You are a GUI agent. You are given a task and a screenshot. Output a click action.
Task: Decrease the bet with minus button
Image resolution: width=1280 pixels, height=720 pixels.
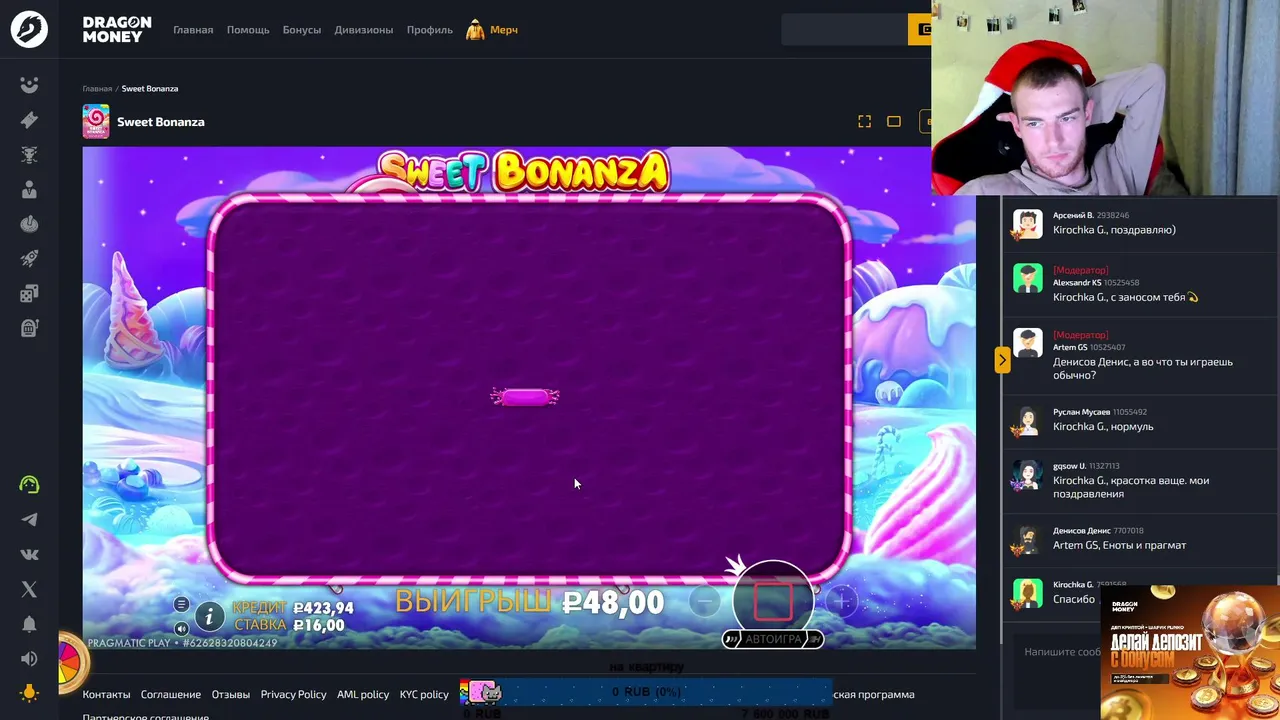(x=705, y=601)
